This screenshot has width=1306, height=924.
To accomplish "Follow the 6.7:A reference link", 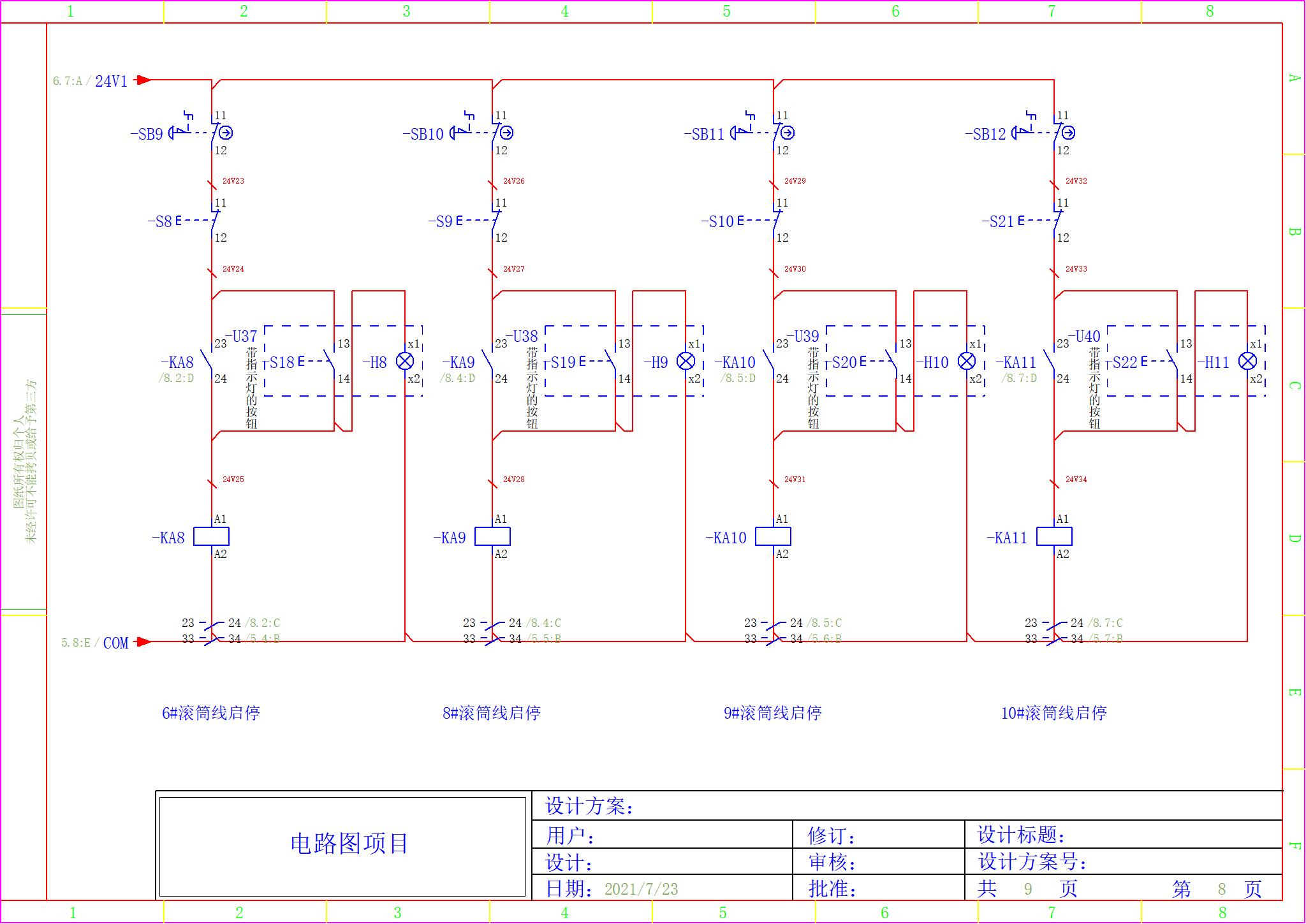I will coord(68,81).
